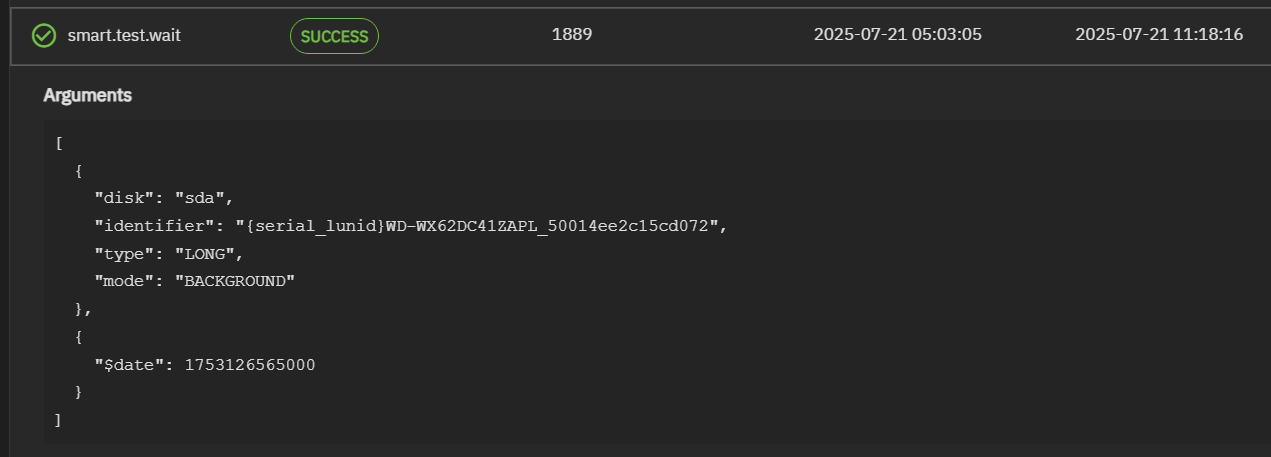Click the final closing square bracket

59,420
